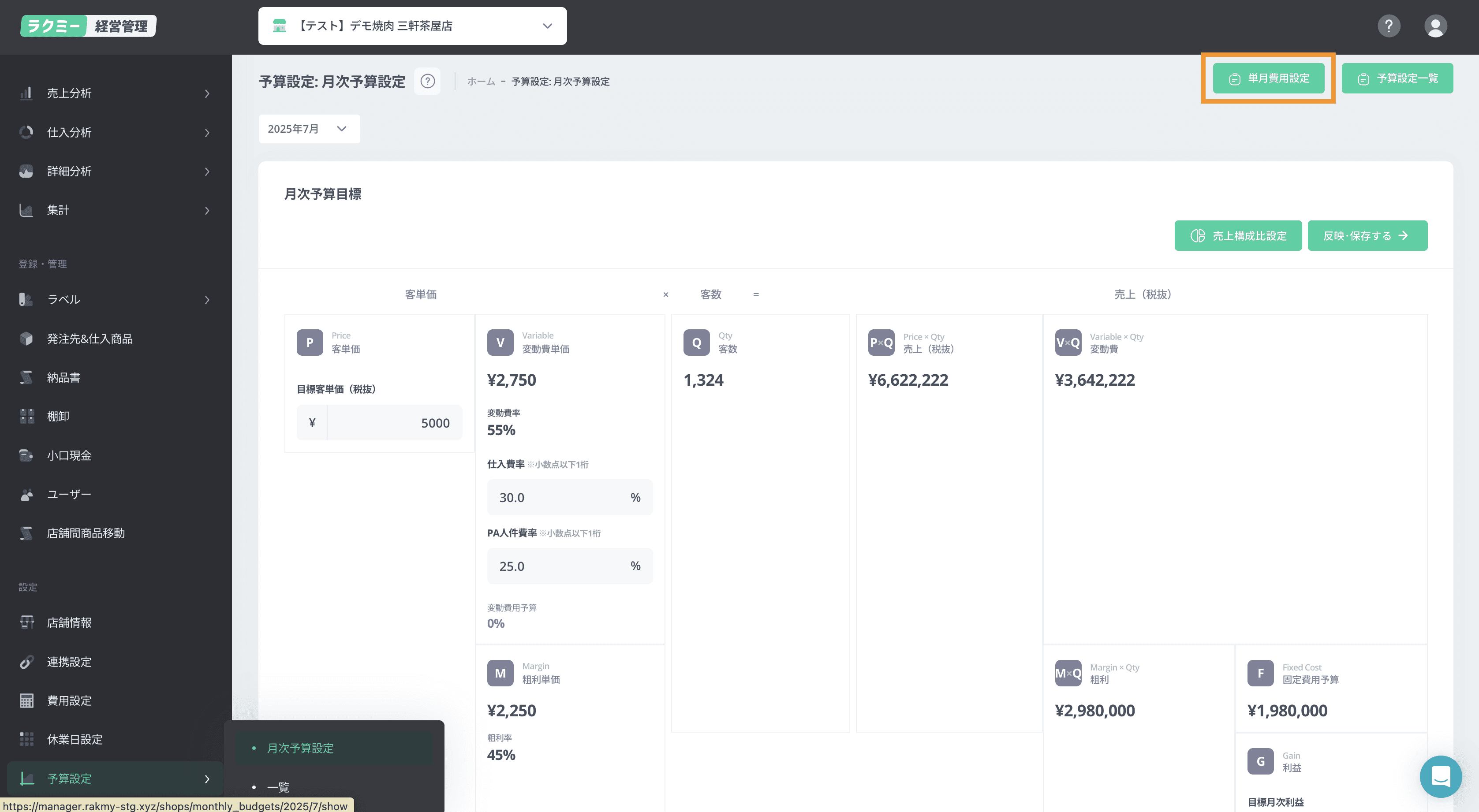Click the 棚卸 sidebar icon
Viewport: 1479px width, 812px height.
tap(26, 416)
